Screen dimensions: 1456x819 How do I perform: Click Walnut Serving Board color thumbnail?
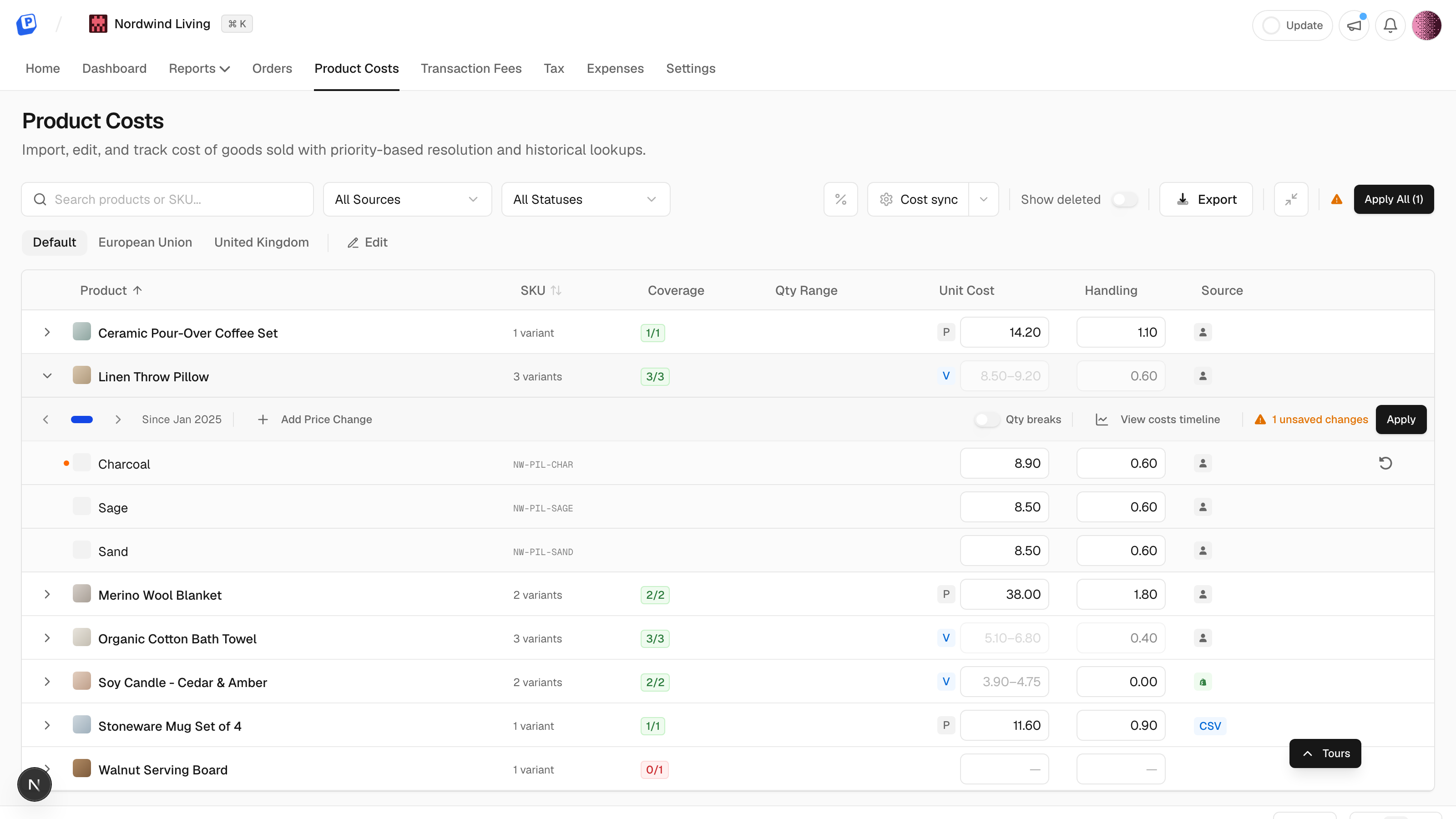(82, 768)
